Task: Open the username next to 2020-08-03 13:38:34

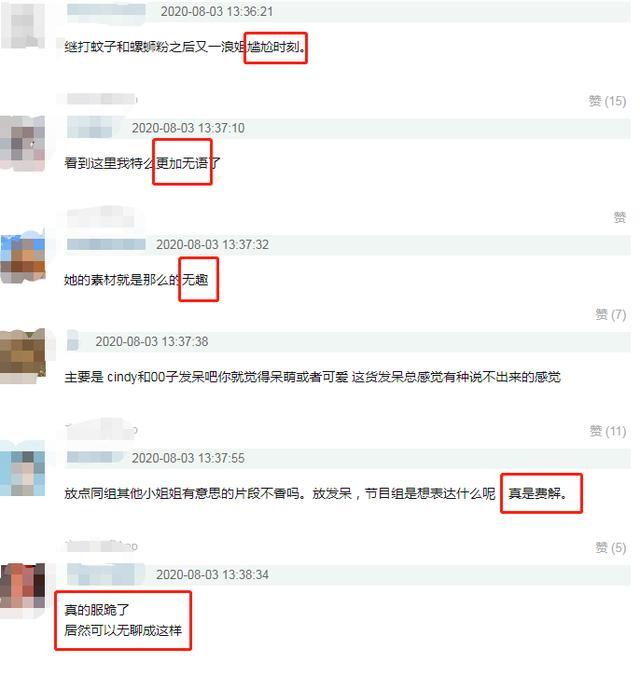Action: pos(106,575)
